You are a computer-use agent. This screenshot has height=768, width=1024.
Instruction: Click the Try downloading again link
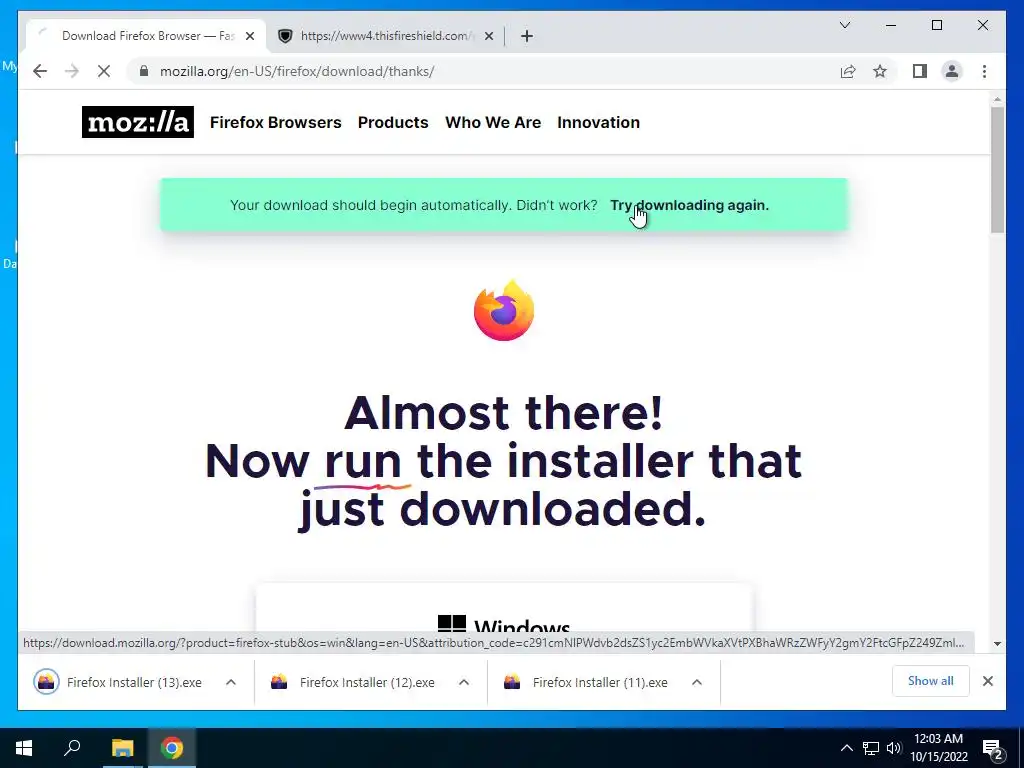coord(690,205)
